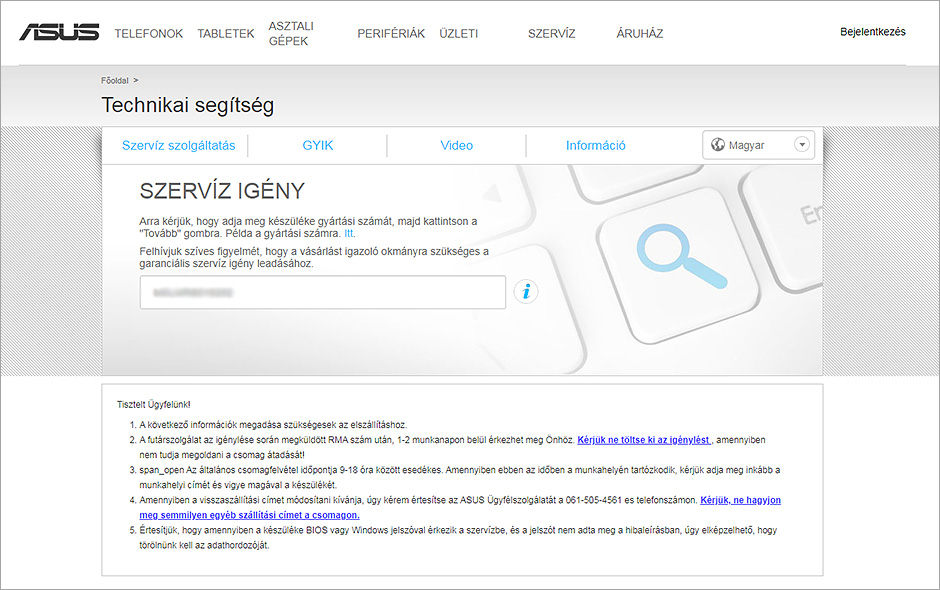940x590 pixels.
Task: Click 'Kérjük, ne hagyjon meg semmilyen' link
Action: click(460, 507)
